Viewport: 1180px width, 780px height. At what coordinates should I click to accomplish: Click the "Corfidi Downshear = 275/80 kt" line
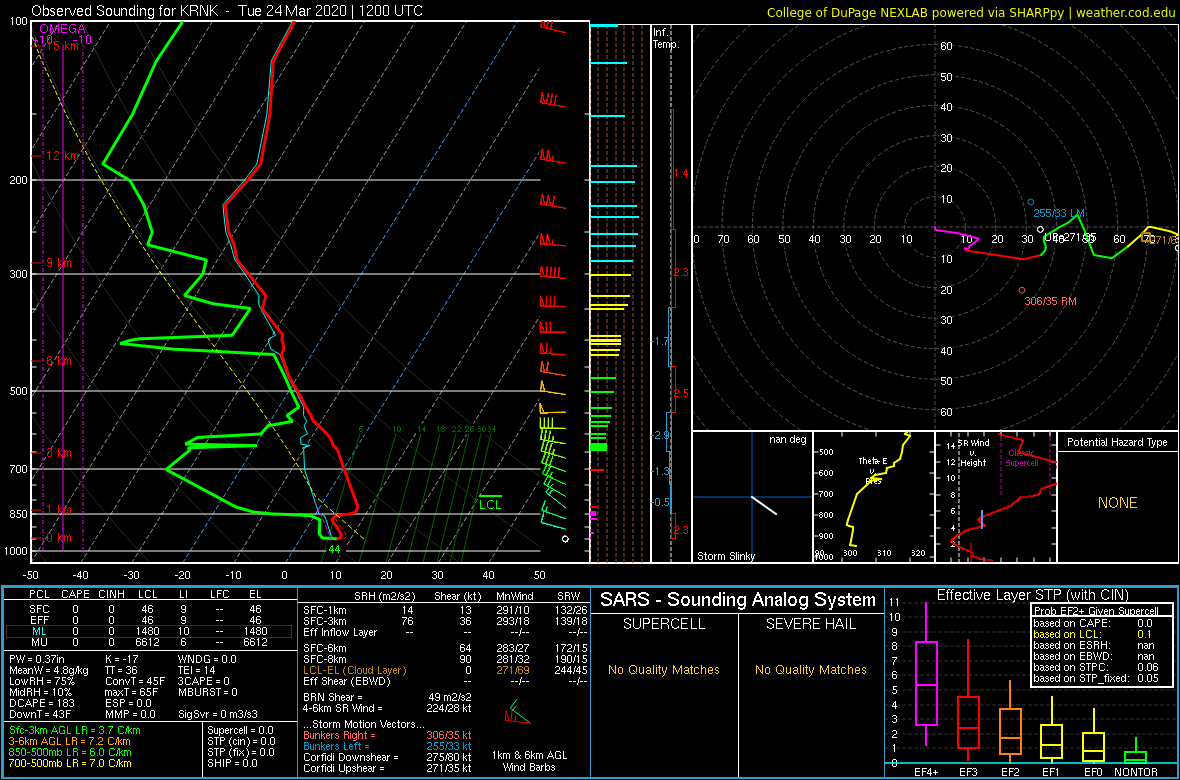pyautogui.click(x=388, y=758)
